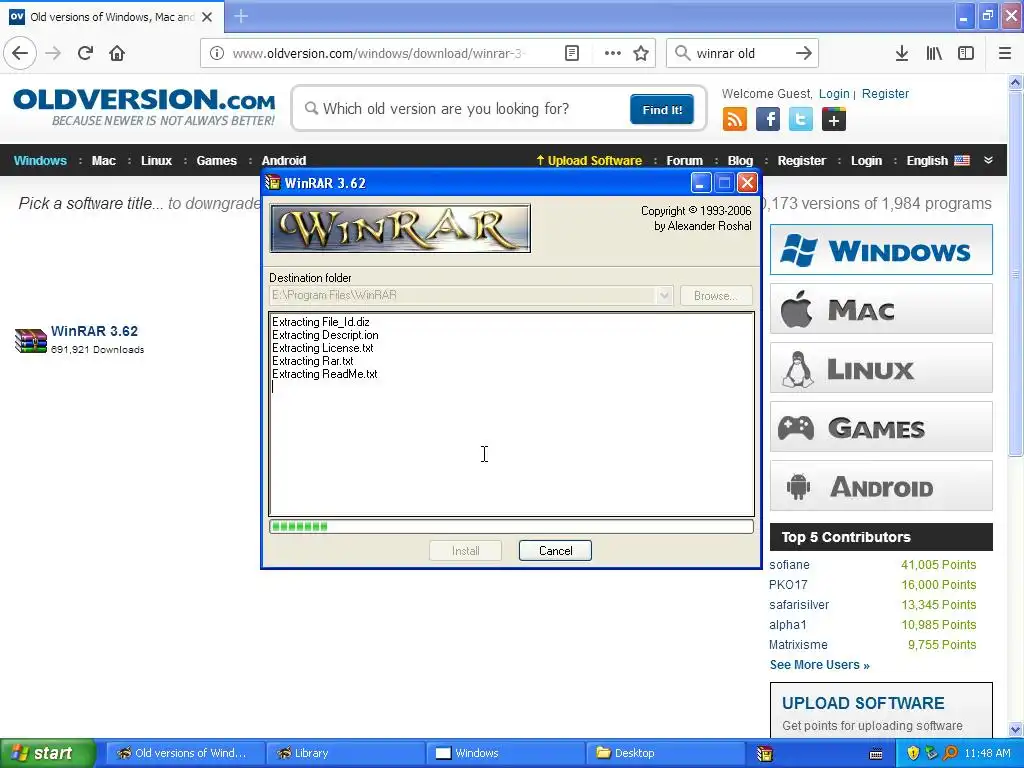Open Blog in the navigation bar
The height and width of the screenshot is (768, 1024).
coord(741,161)
